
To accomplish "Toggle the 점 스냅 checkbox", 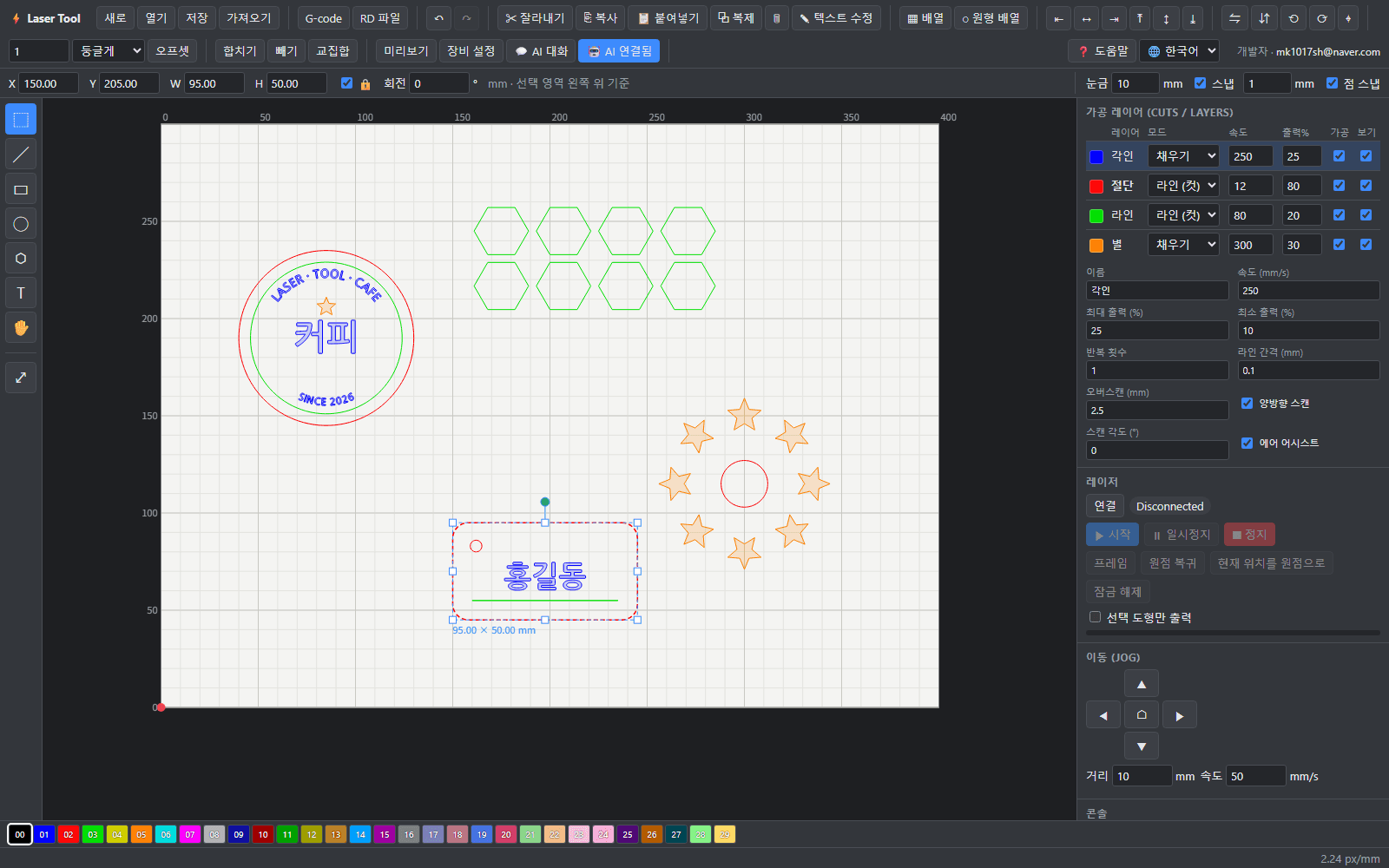I will (1332, 83).
